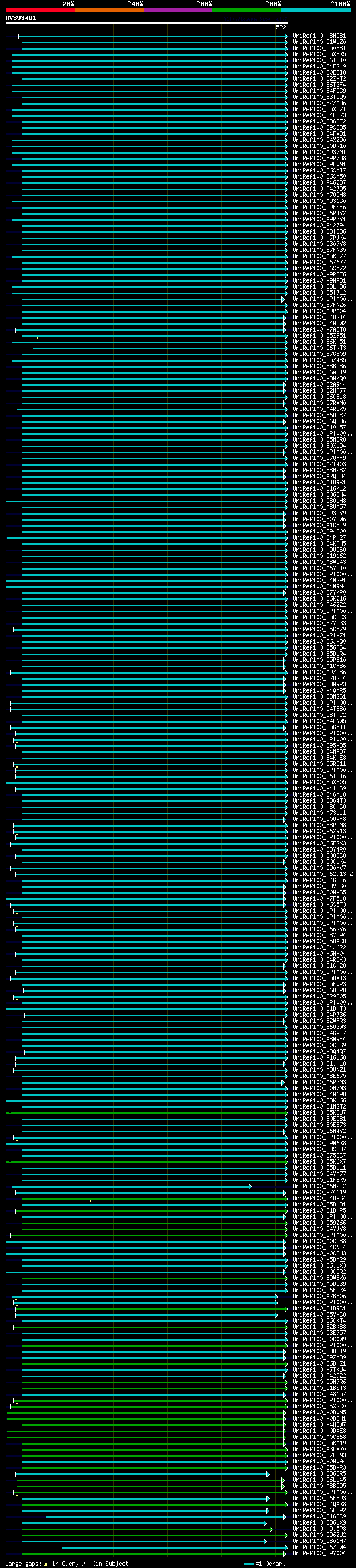The width and height of the screenshot is (356, 1568).
Task: Click hit label UniRef100_Q9Y004
Action: 319,1553
